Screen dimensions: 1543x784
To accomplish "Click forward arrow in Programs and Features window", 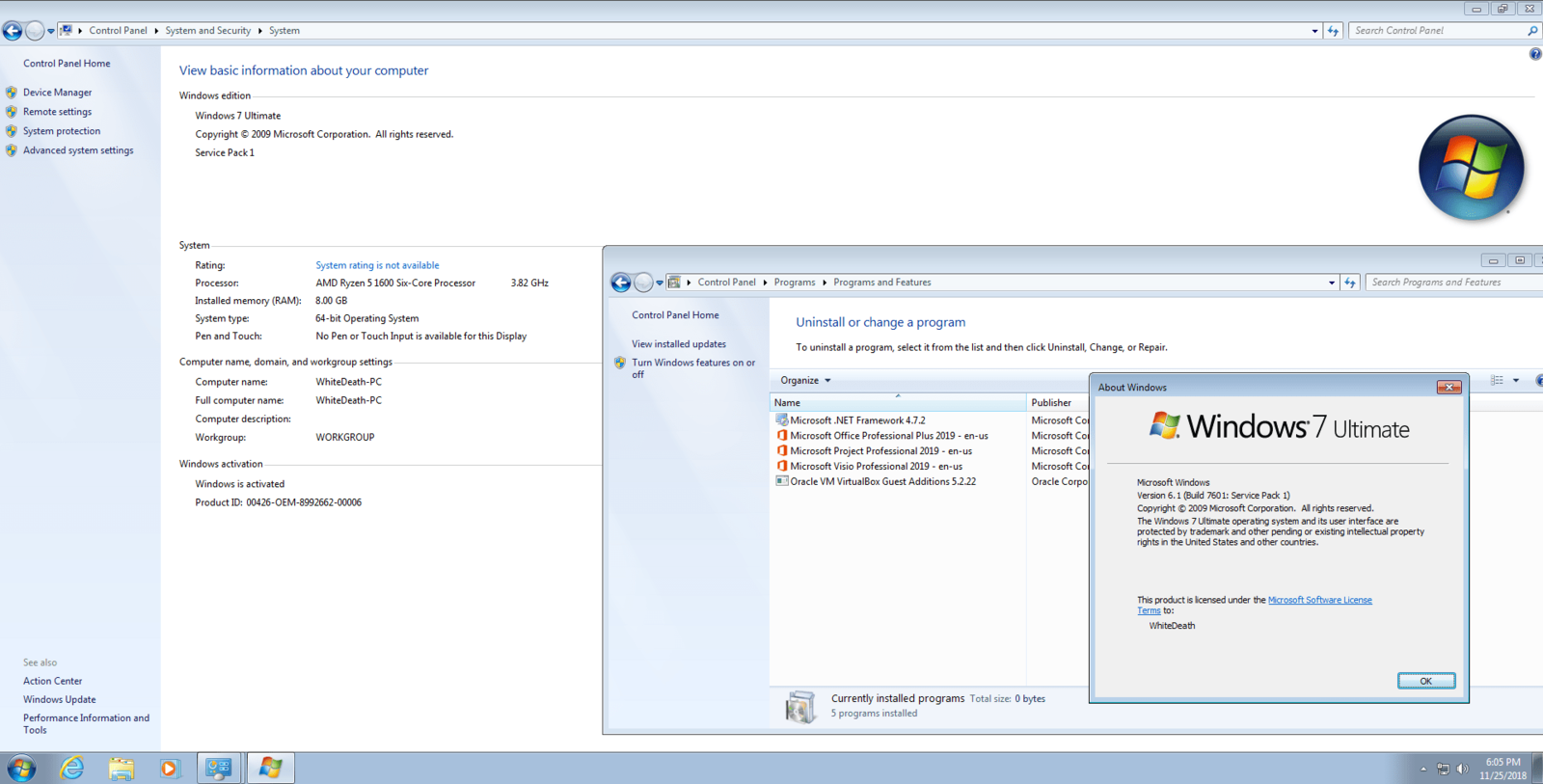I will pos(643,283).
